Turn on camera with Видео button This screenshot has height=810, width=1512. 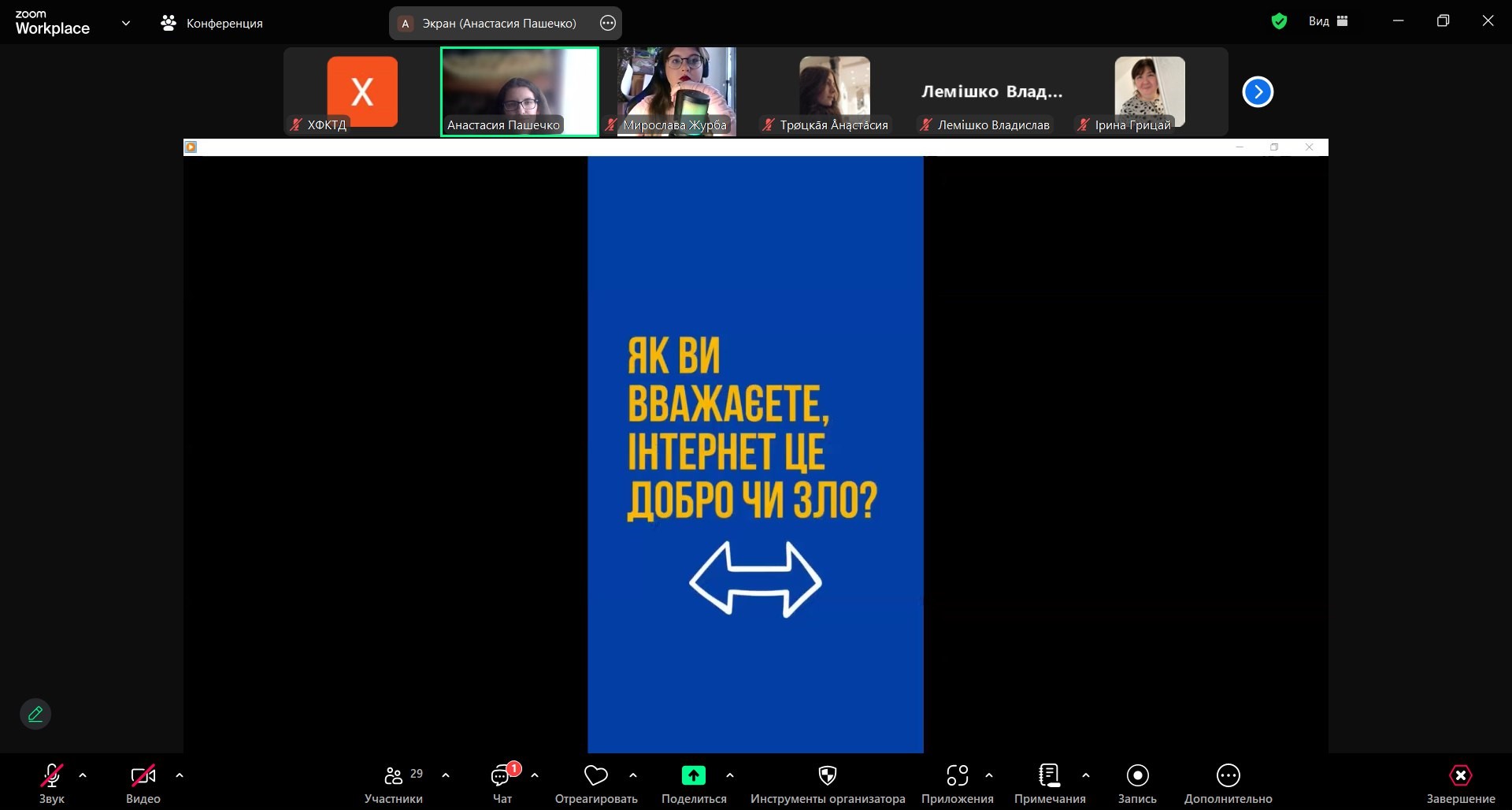pyautogui.click(x=143, y=776)
